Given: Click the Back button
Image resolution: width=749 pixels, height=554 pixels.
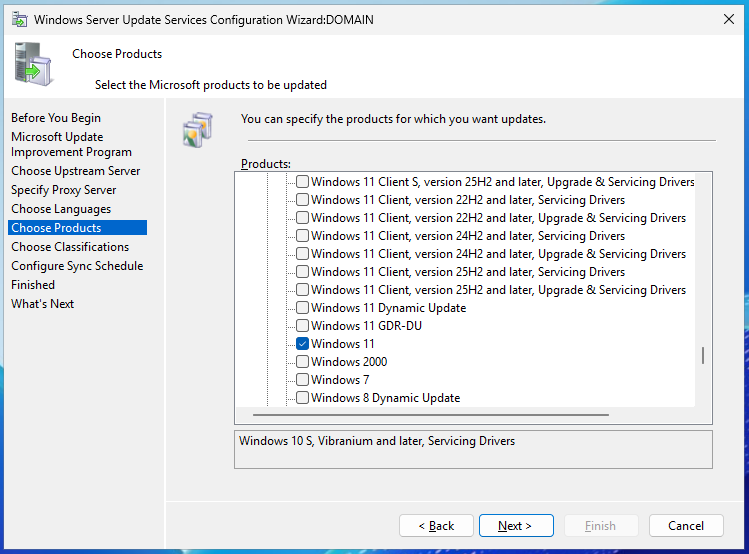Looking at the screenshot, I should coord(436,526).
